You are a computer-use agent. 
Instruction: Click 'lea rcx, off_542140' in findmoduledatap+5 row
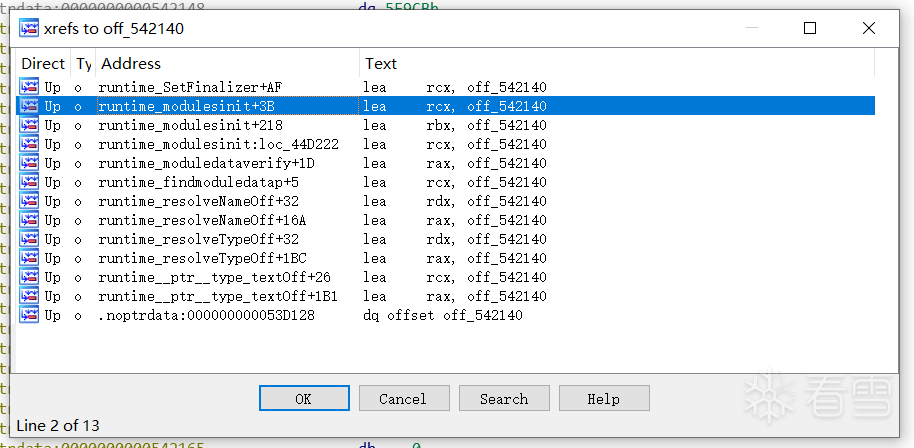(455, 182)
